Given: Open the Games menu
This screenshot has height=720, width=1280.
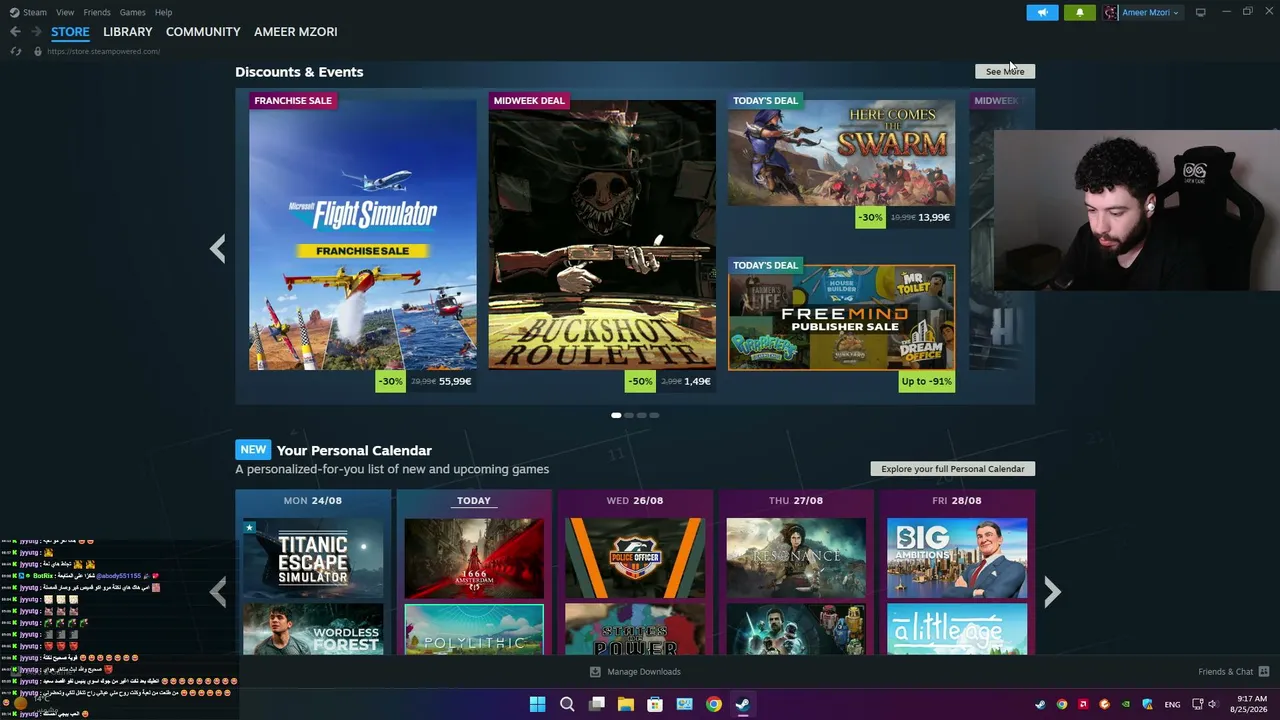Looking at the screenshot, I should pos(132,12).
